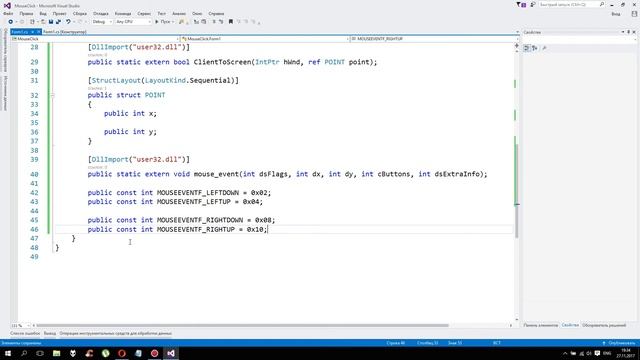The width and height of the screenshot is (640, 360).
Task: Open Task View on the taskbar
Action: (x=40, y=353)
